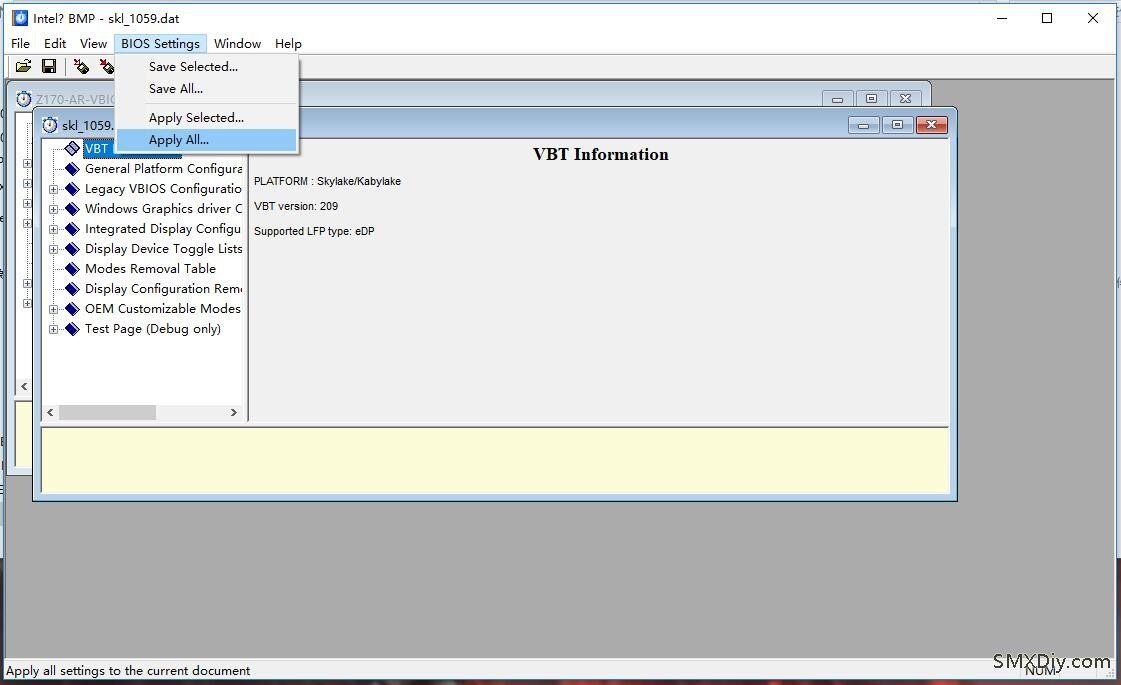Select Integrated Display Configuration tree item
Image resolution: width=1121 pixels, height=685 pixels.
coord(163,229)
